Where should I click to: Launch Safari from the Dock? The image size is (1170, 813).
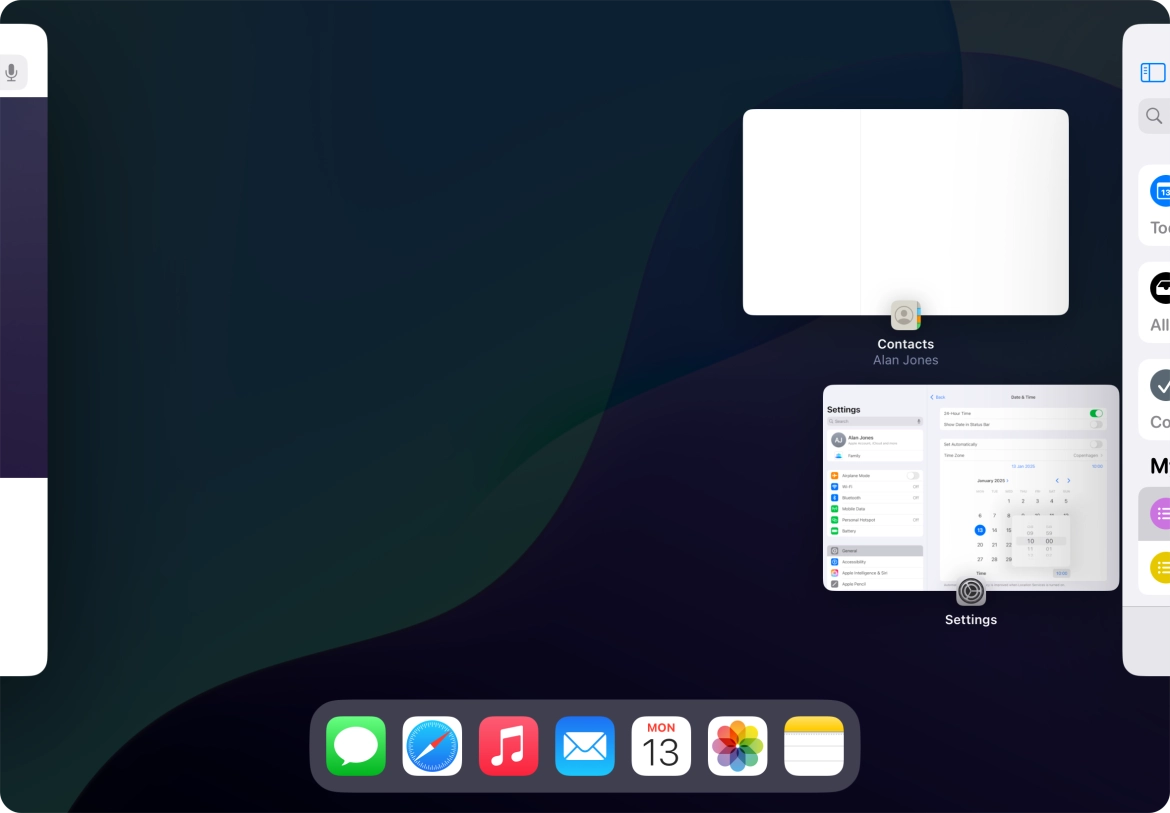tap(432, 745)
